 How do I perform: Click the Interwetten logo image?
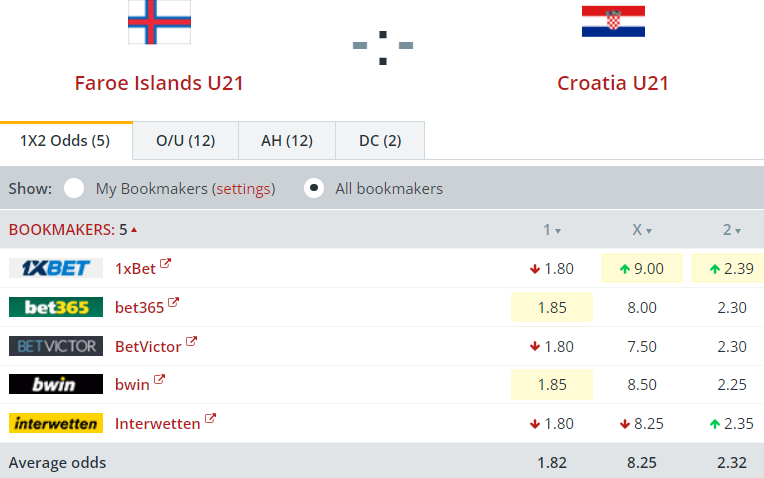click(x=56, y=423)
